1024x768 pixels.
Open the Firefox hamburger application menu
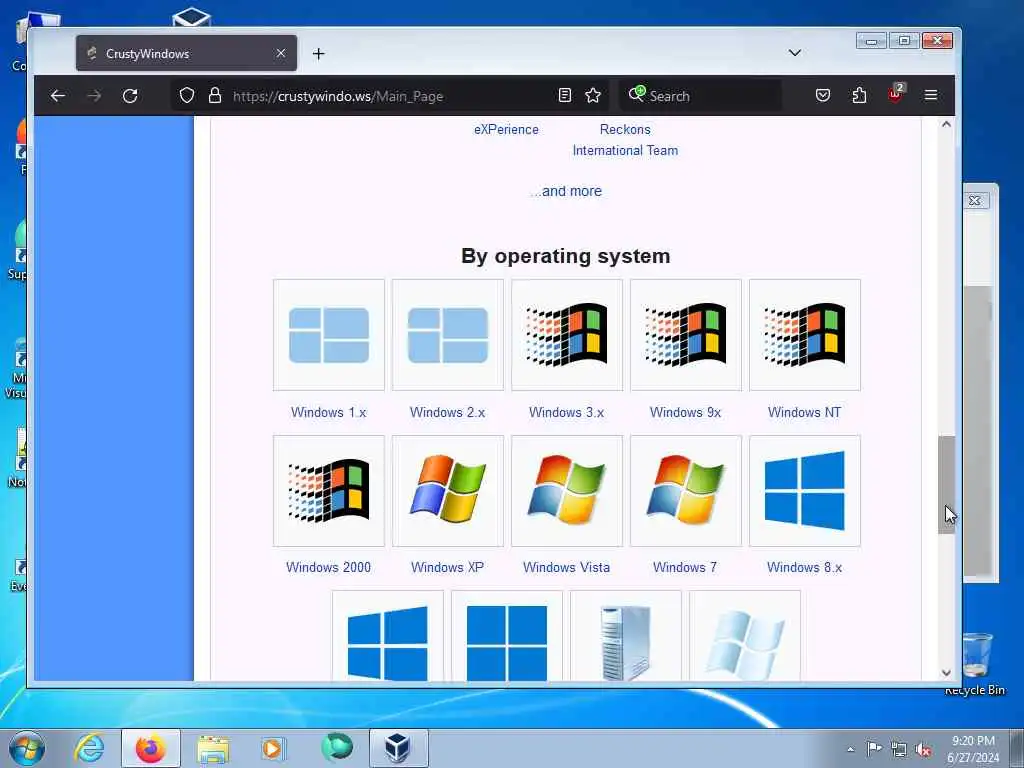[931, 96]
